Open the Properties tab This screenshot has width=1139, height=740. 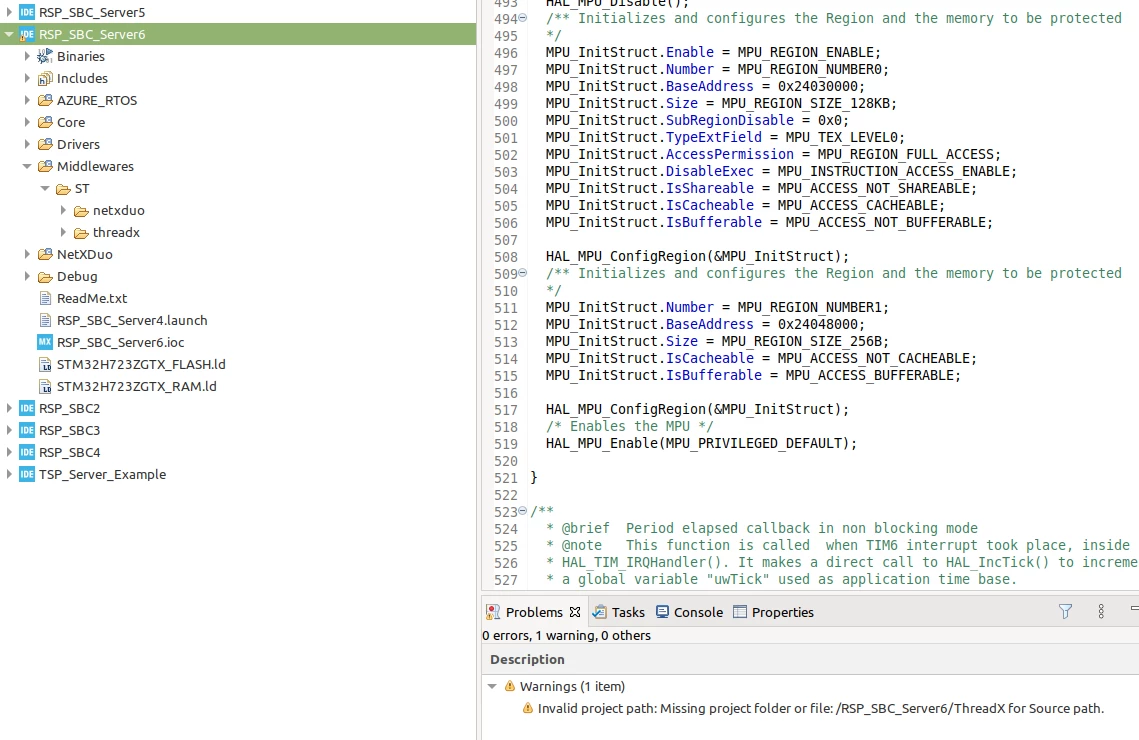[774, 612]
